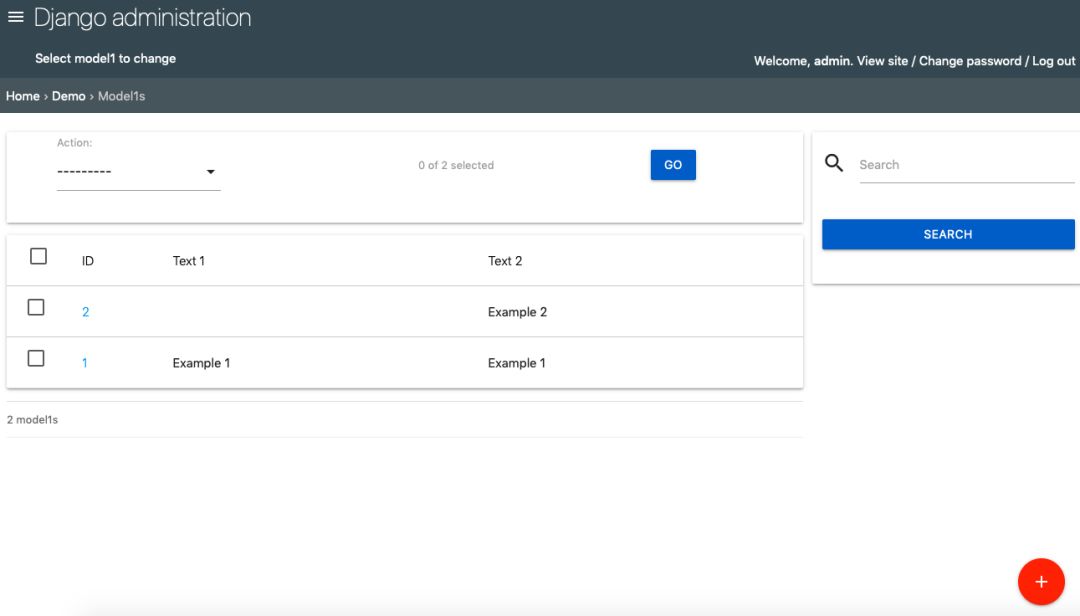Sort by the Text 1 column header
The image size is (1080, 616).
pos(189,260)
